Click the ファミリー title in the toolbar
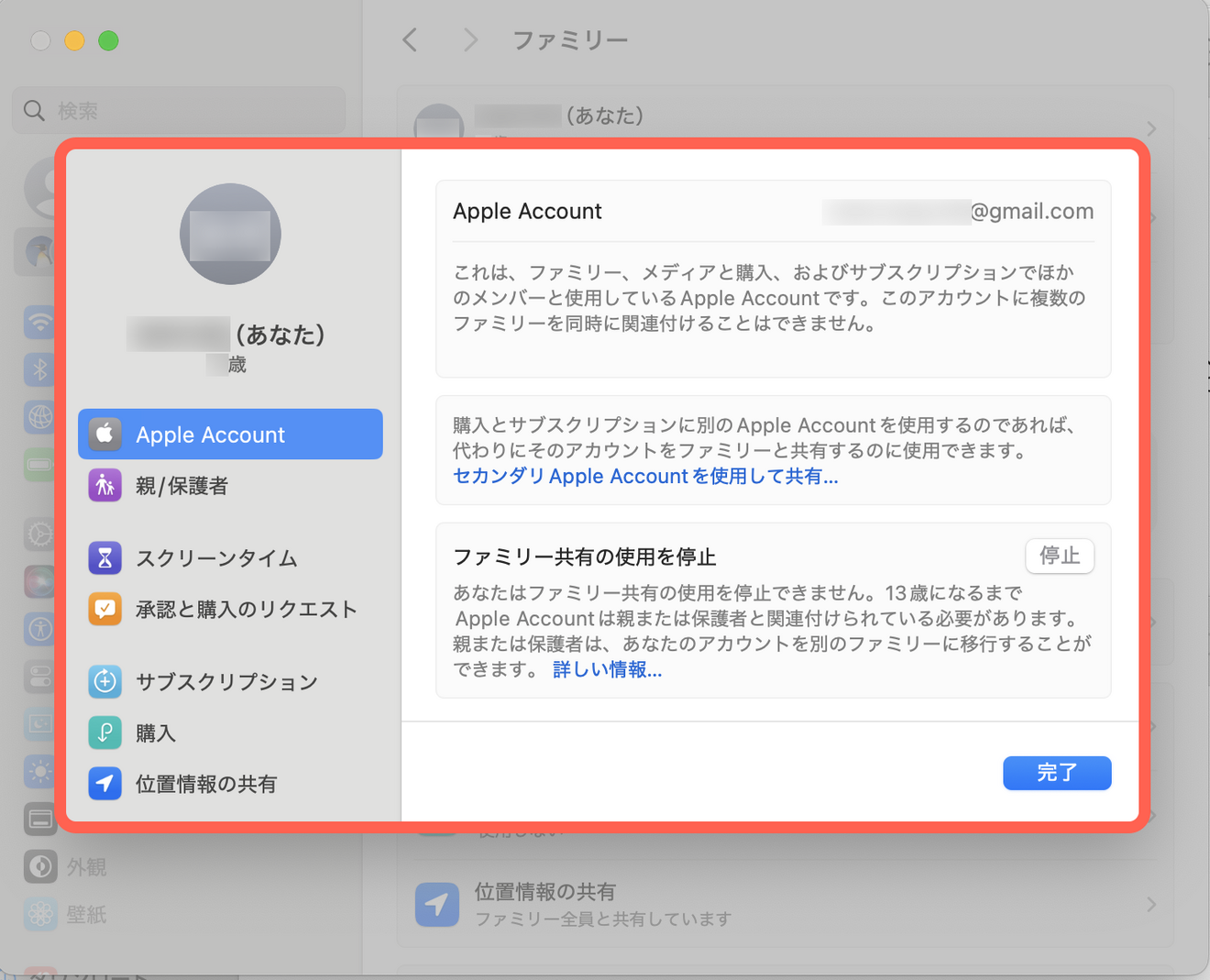 pyautogui.click(x=570, y=40)
